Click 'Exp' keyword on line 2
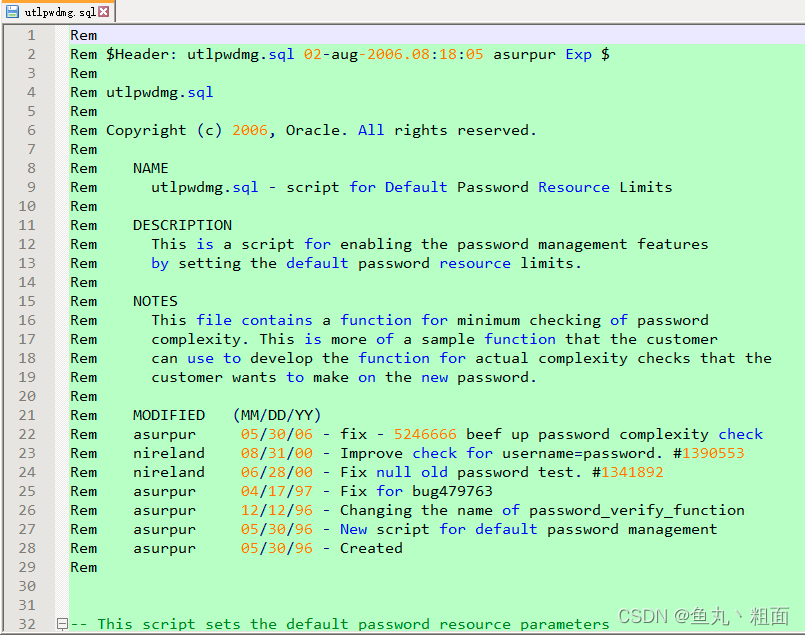805x635 pixels. (579, 55)
